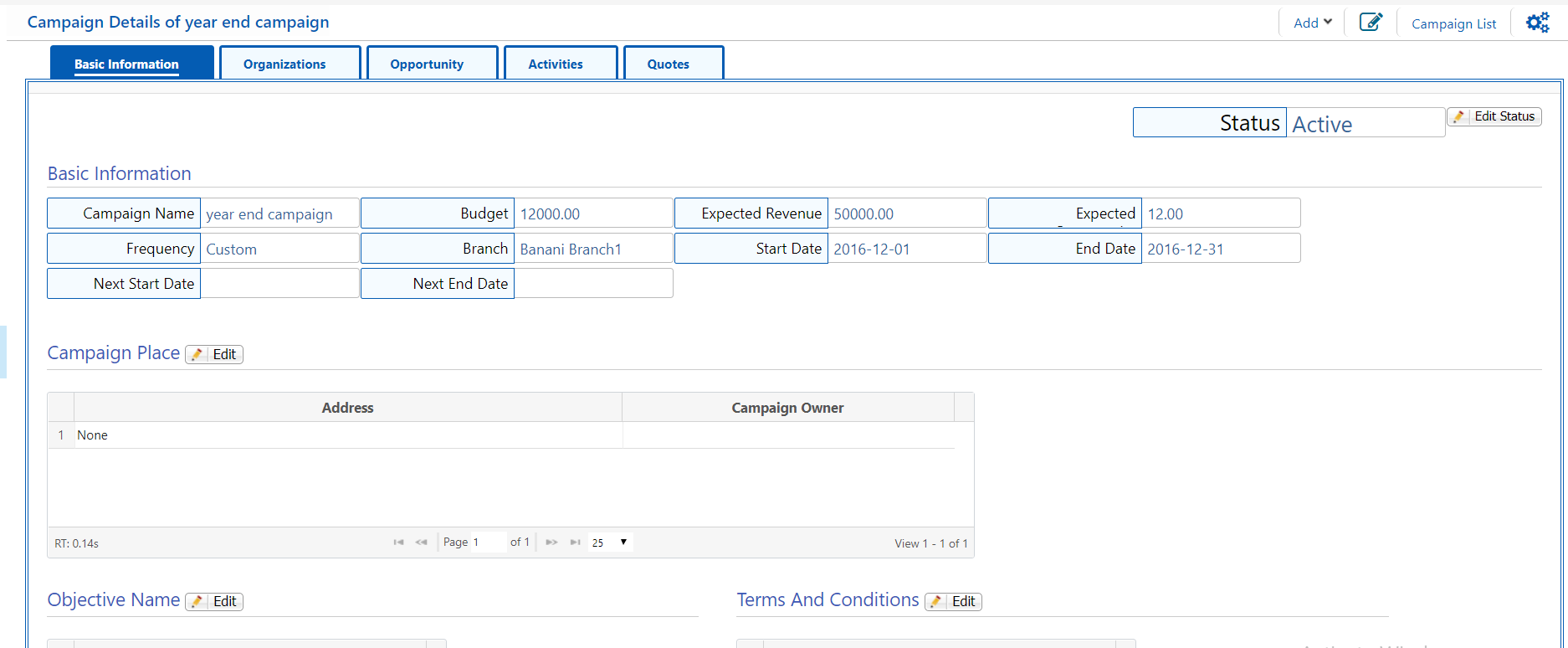Go to first page of Campaign Place grid
The image size is (1568, 648).
click(398, 543)
